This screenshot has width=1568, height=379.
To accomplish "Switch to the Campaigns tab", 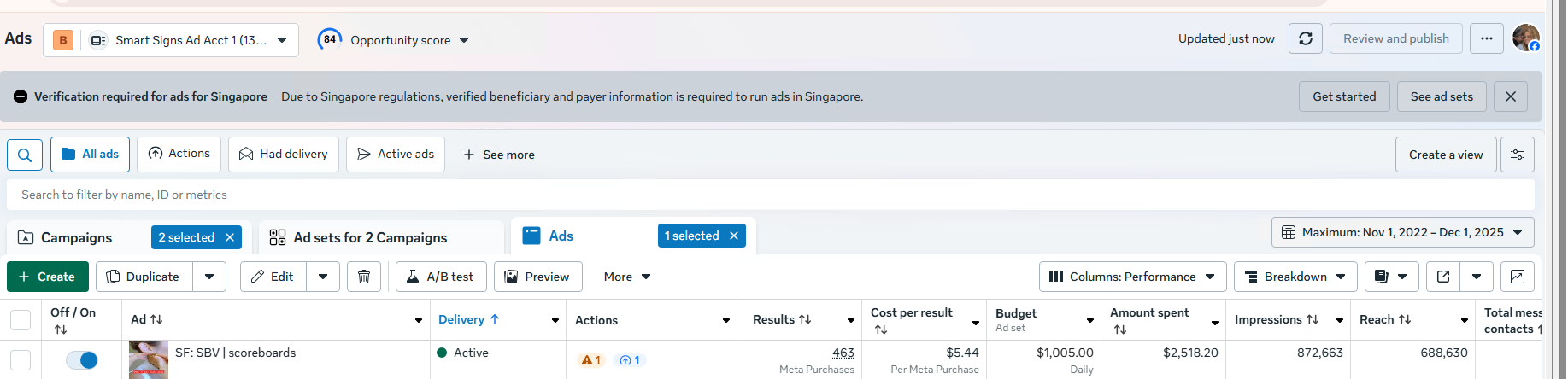I will [77, 237].
